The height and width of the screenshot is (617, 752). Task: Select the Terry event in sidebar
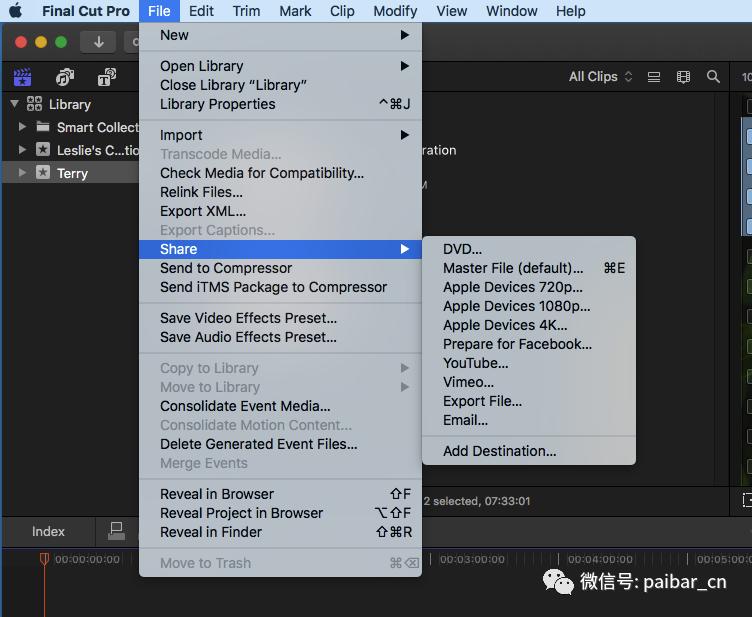[x=72, y=173]
